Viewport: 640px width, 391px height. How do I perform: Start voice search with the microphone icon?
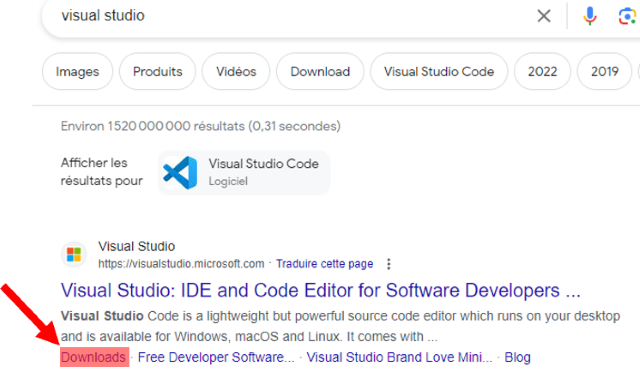tap(589, 16)
